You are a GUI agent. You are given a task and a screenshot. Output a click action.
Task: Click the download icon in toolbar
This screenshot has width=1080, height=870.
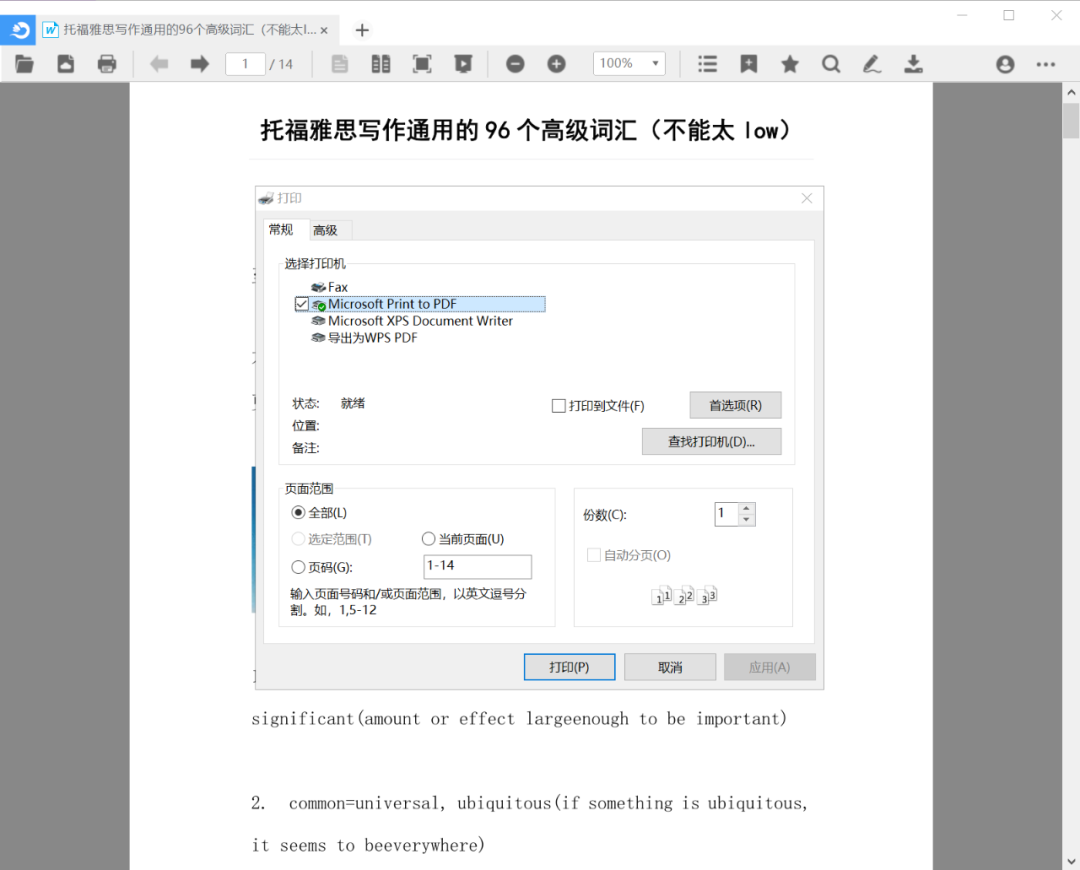(x=913, y=64)
